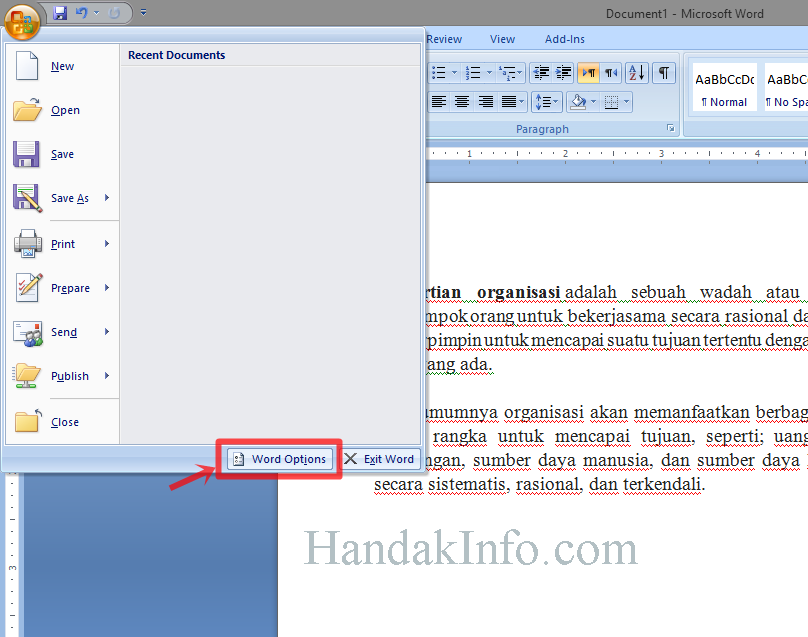This screenshot has height=637, width=808.
Task: Click the Redo icon in Quick Access
Action: point(114,13)
